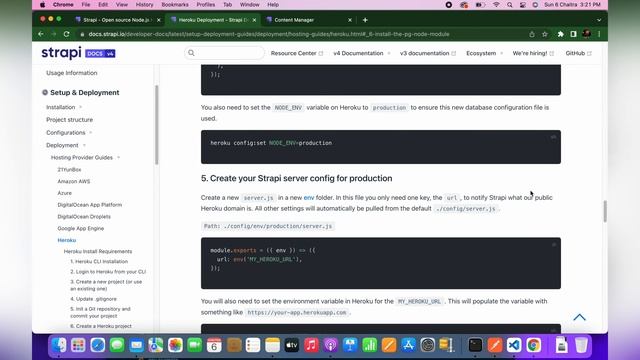The image size is (640, 360).
Task: Open Chrome three-dot menu
Action: 599,34
